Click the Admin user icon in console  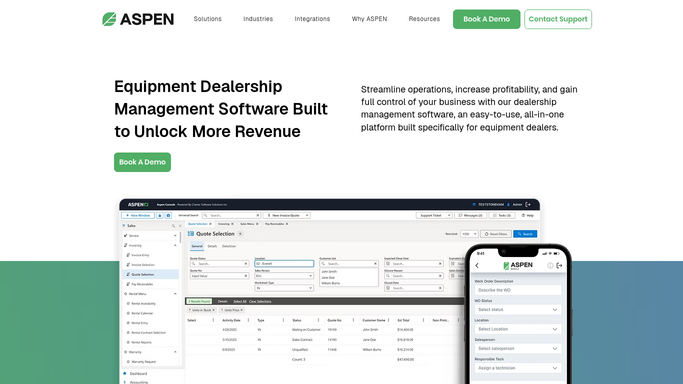coord(508,204)
